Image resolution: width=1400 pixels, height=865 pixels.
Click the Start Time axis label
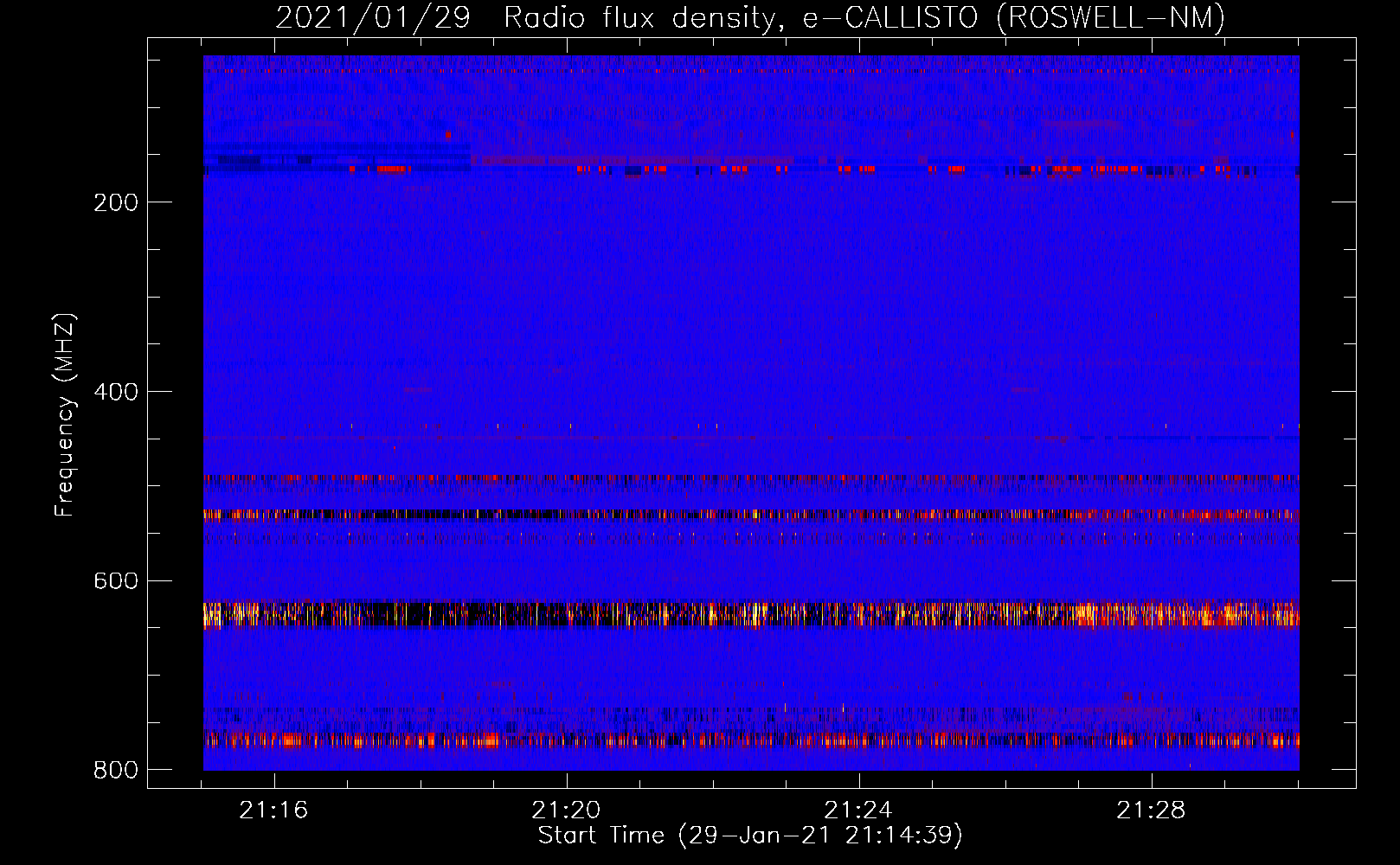750,836
